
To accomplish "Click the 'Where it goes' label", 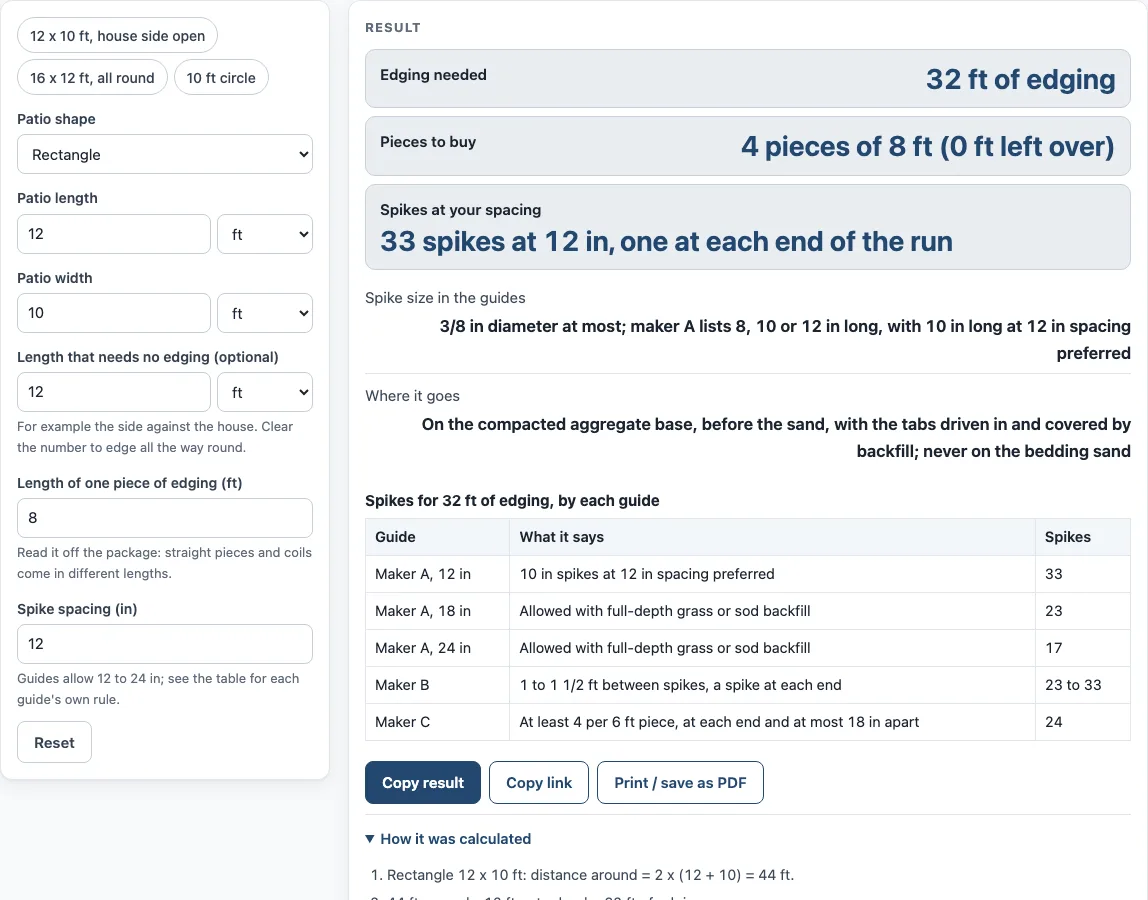I will tap(412, 396).
